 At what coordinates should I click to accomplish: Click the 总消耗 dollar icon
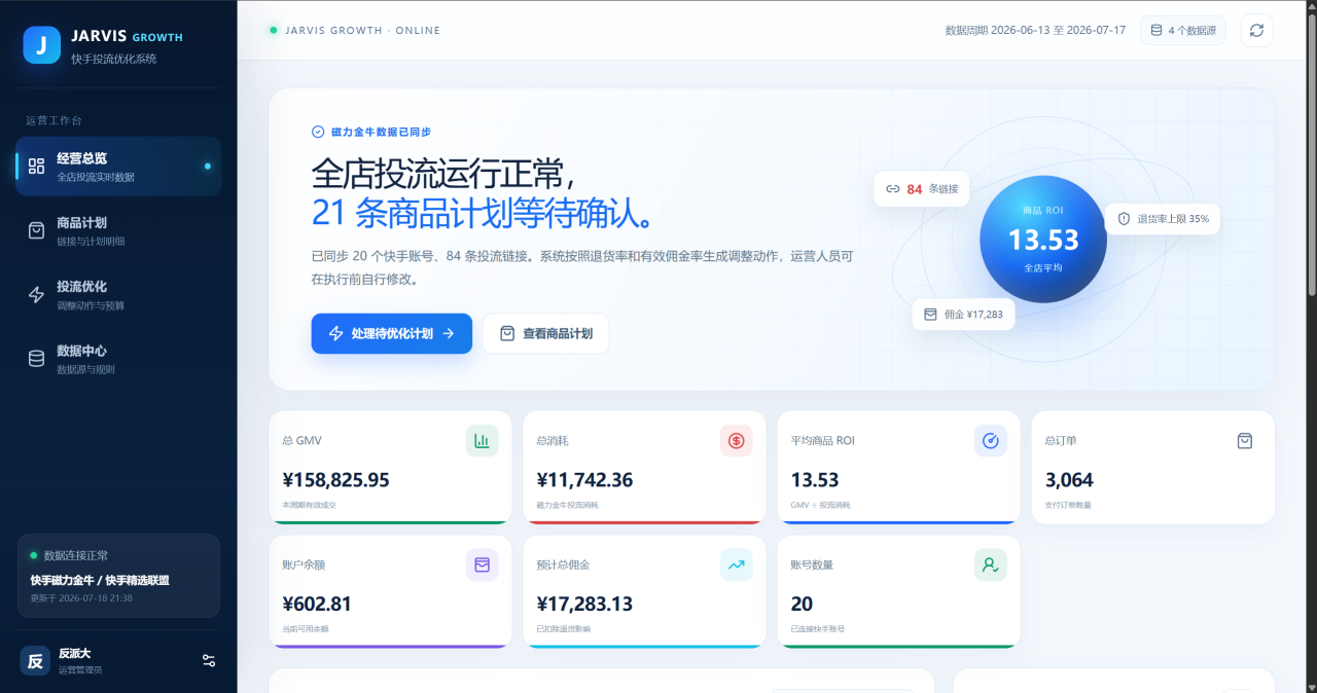point(736,440)
